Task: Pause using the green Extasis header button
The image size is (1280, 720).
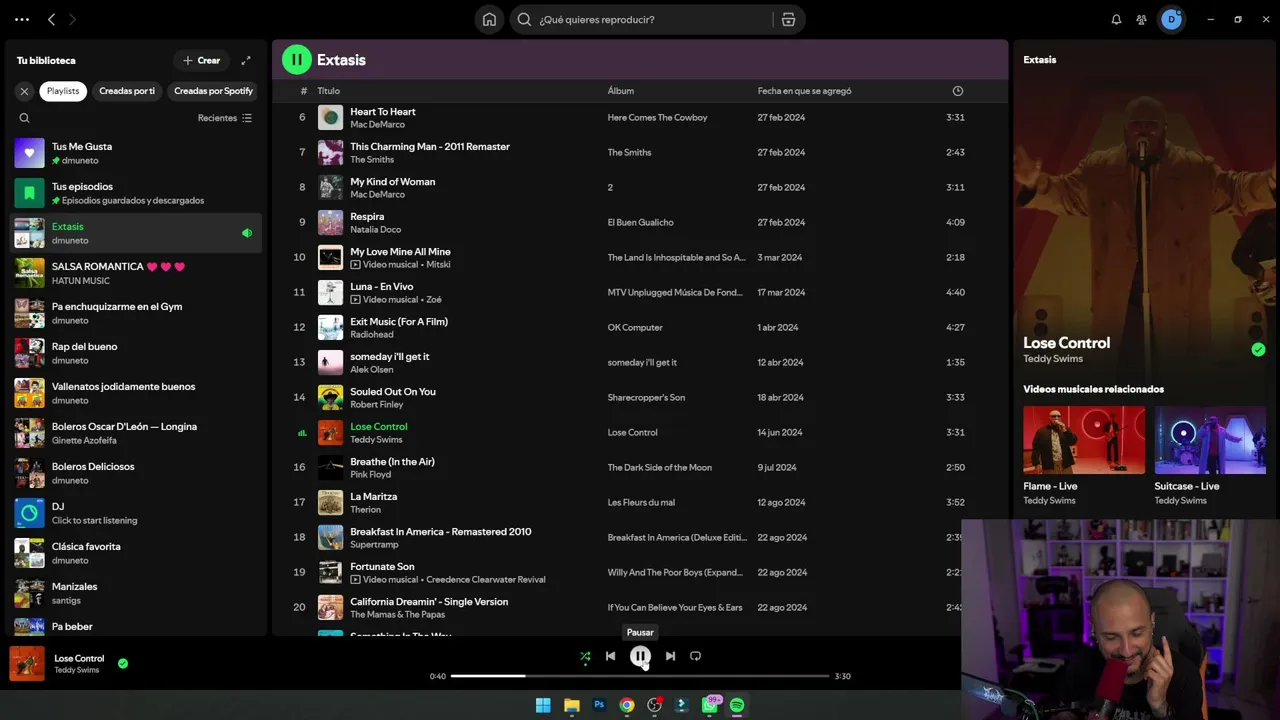Action: 297,60
